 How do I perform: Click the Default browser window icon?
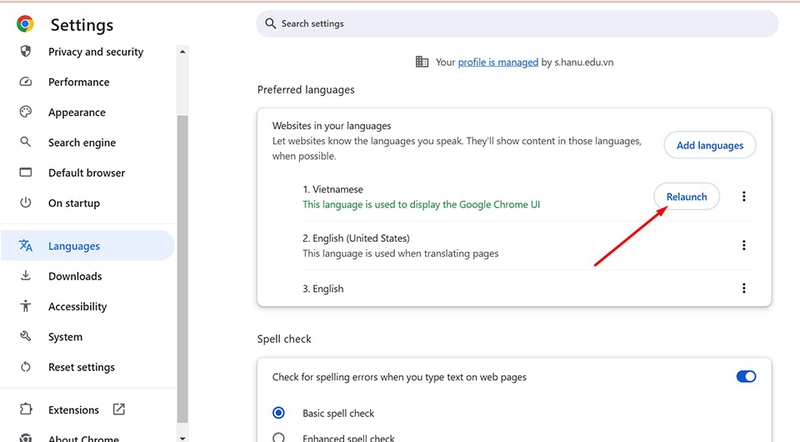pos(26,173)
